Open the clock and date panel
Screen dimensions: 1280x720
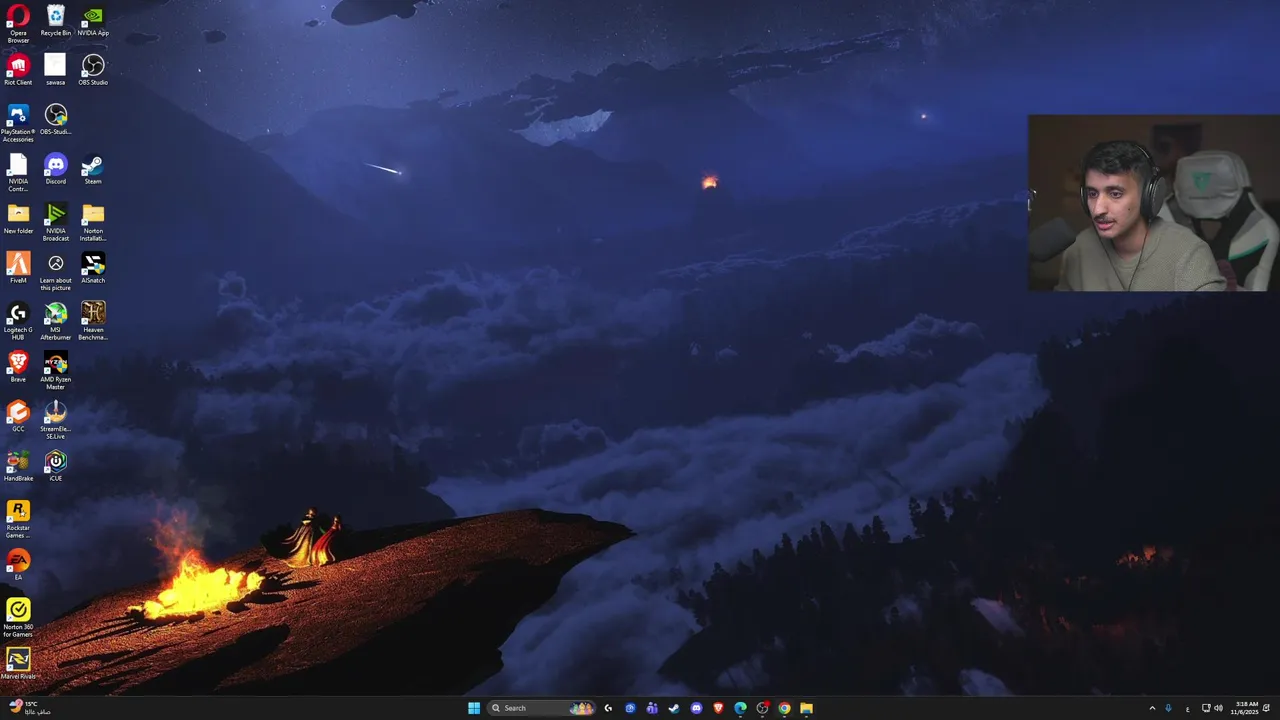[x=1245, y=708]
